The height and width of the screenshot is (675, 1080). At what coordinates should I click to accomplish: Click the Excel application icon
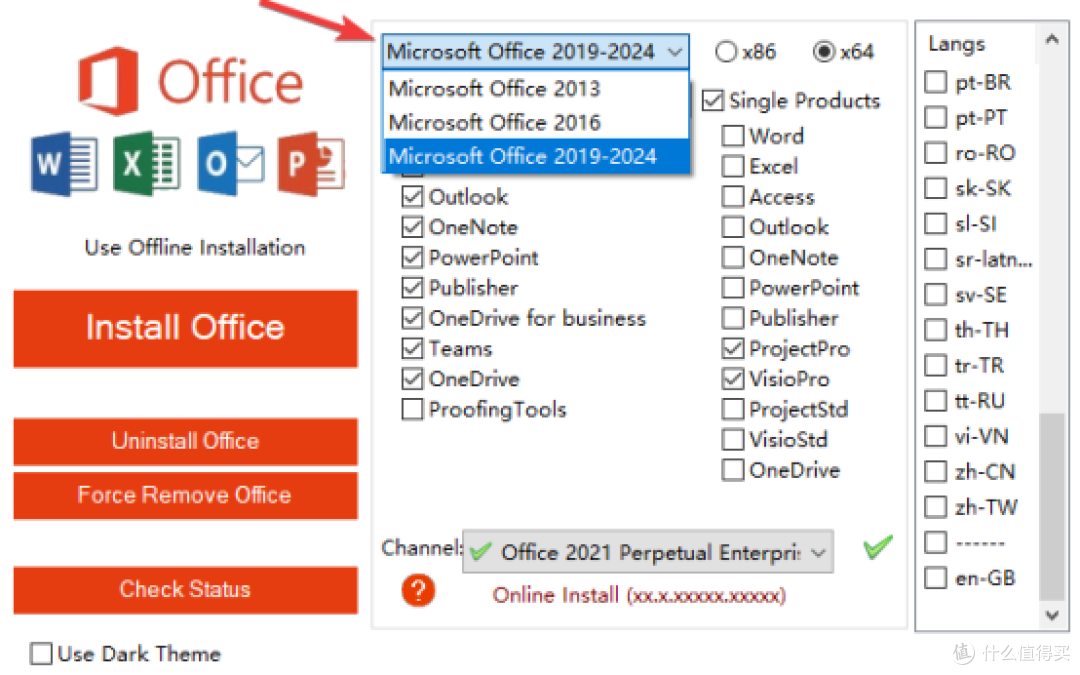coord(147,164)
